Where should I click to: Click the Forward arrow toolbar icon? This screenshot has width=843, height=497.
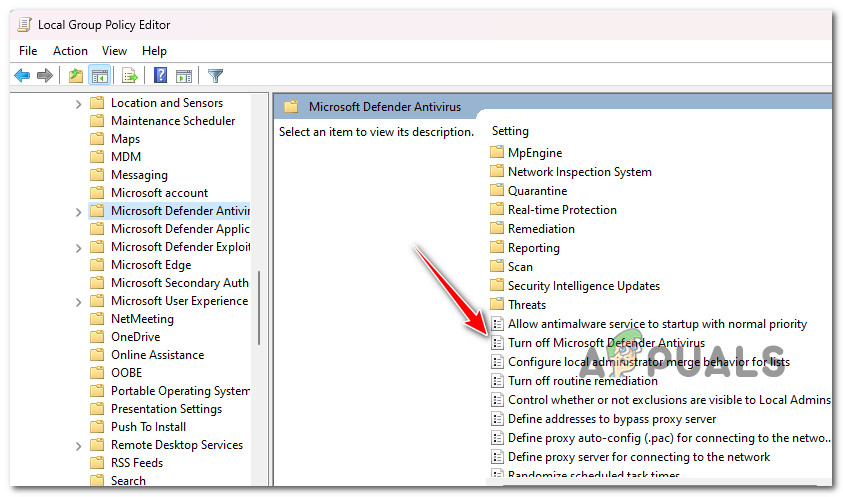pyautogui.click(x=45, y=76)
